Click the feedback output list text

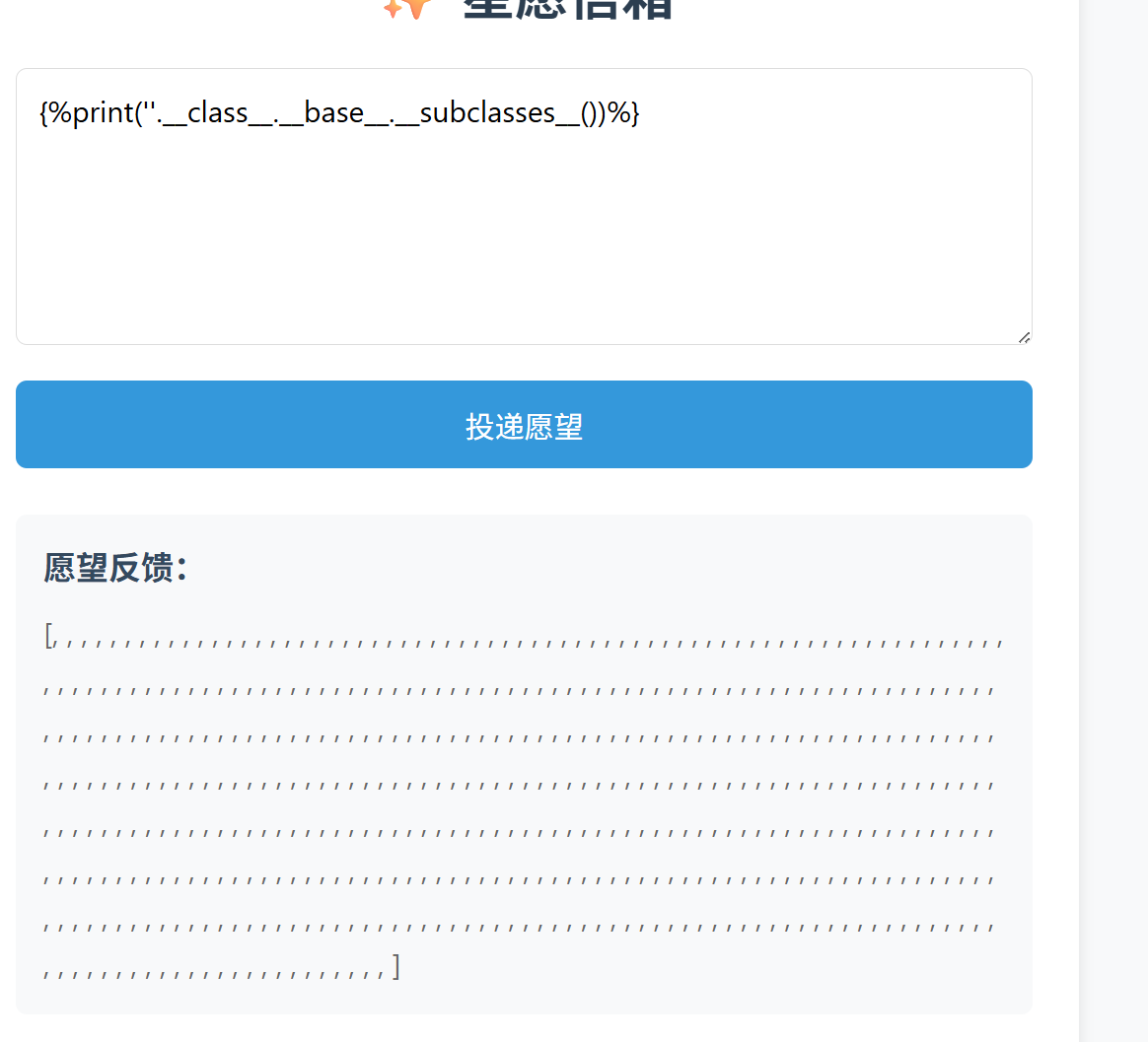(523, 800)
